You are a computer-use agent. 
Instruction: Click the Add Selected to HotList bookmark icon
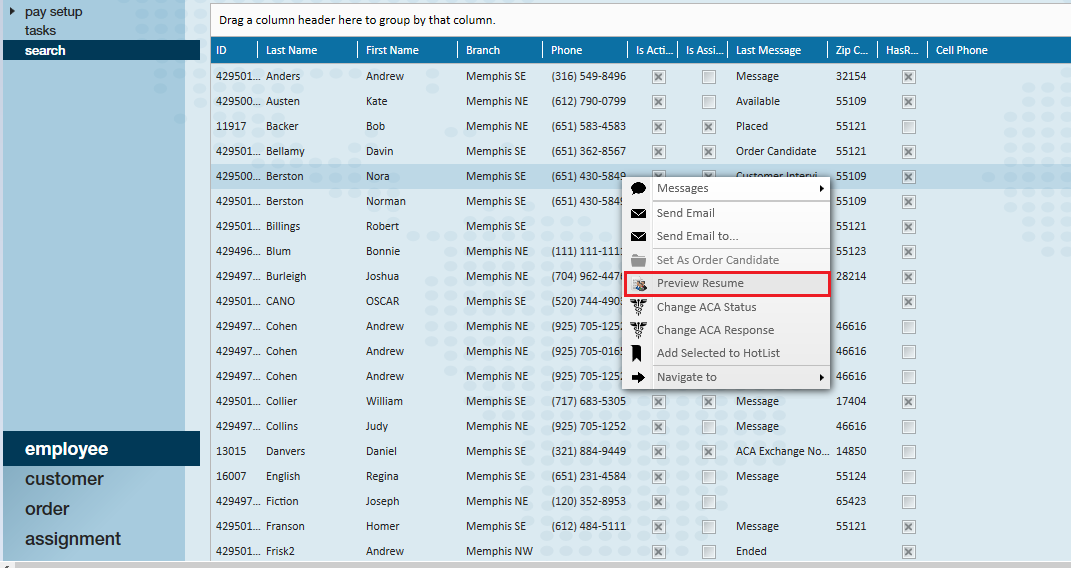637,353
